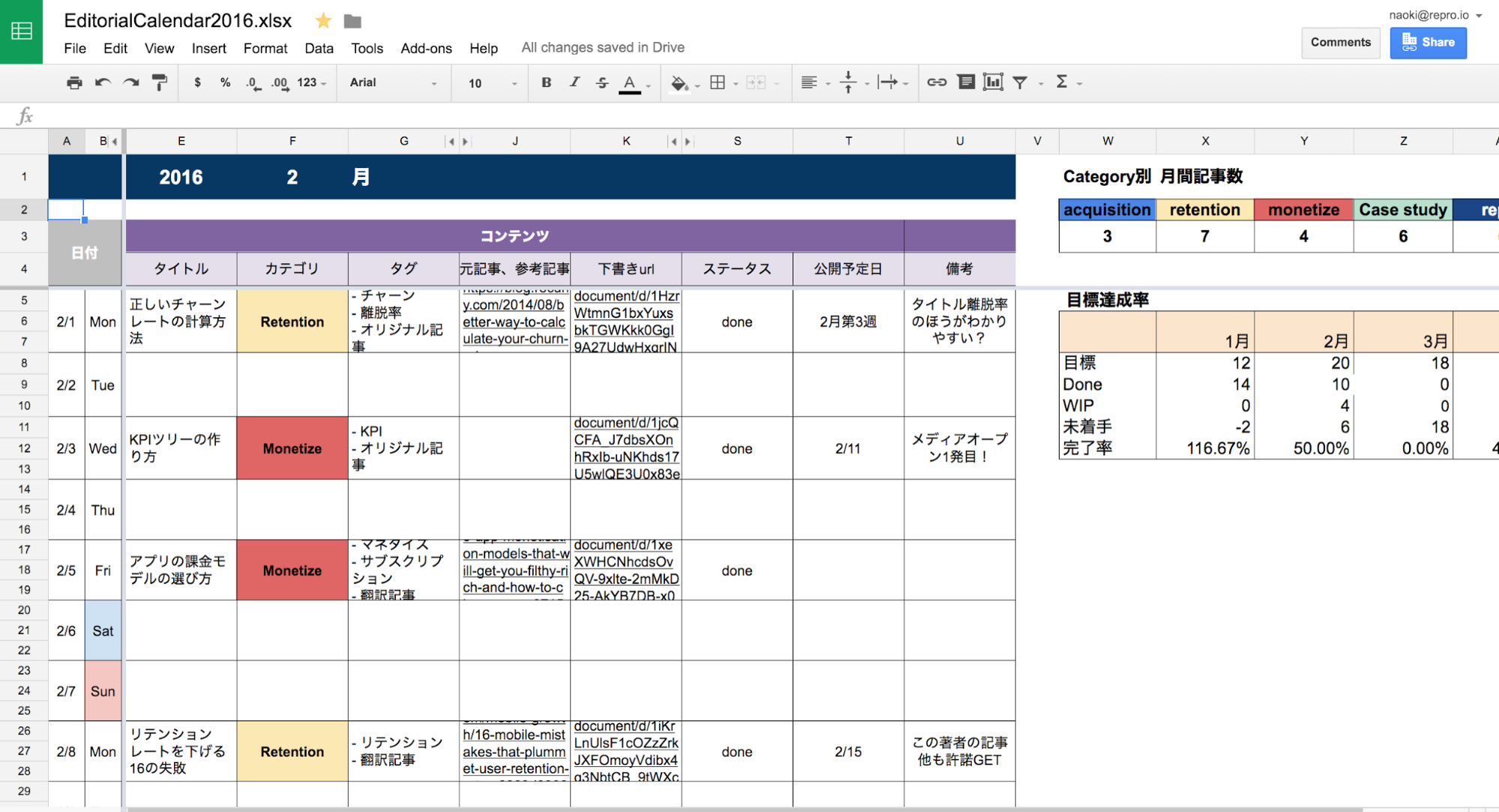
Task: Format as currency with dollar icon
Action: (197, 82)
